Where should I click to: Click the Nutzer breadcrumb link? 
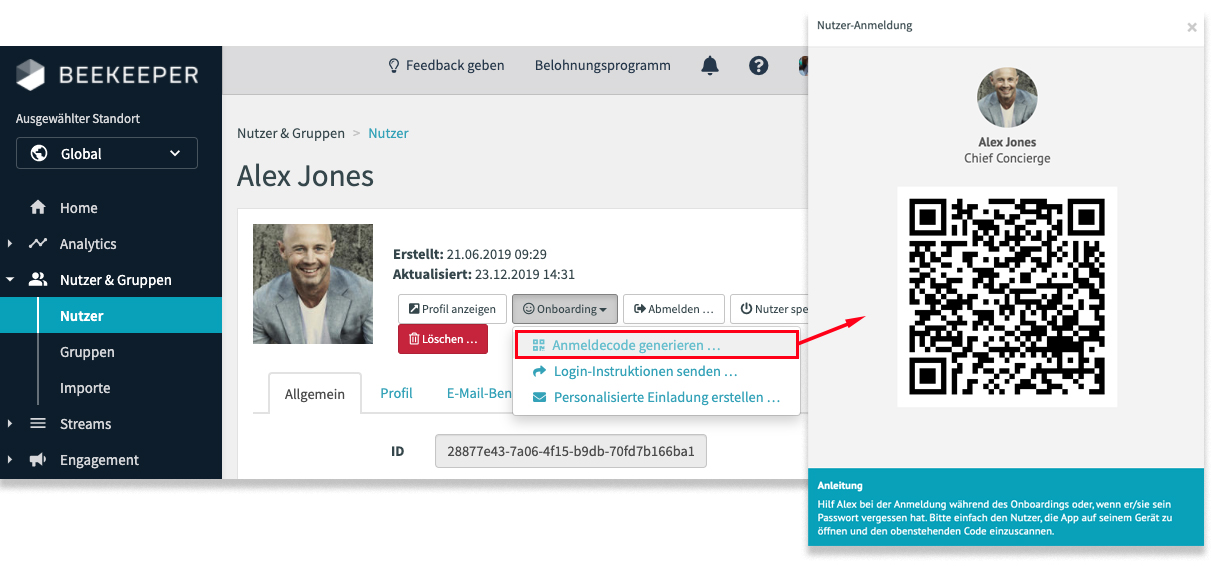point(388,133)
